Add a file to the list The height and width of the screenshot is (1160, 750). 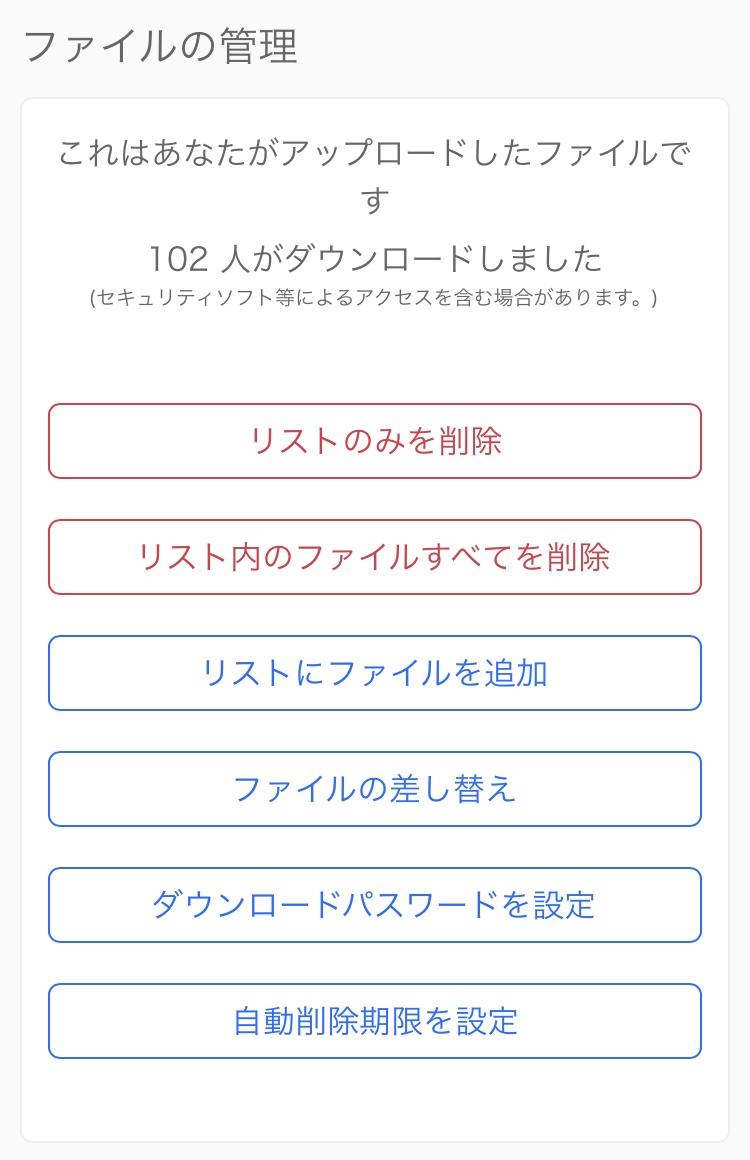[x=375, y=673]
